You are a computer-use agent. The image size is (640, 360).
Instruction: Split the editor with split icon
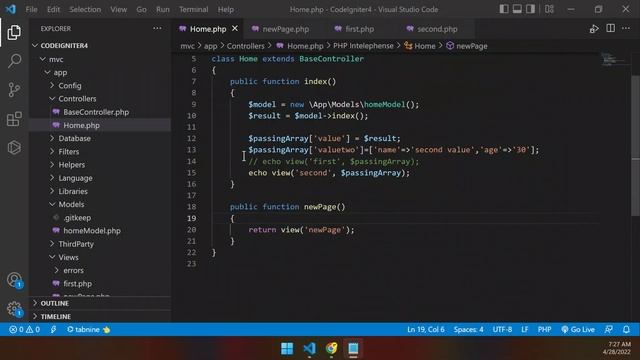pyautogui.click(x=611, y=29)
